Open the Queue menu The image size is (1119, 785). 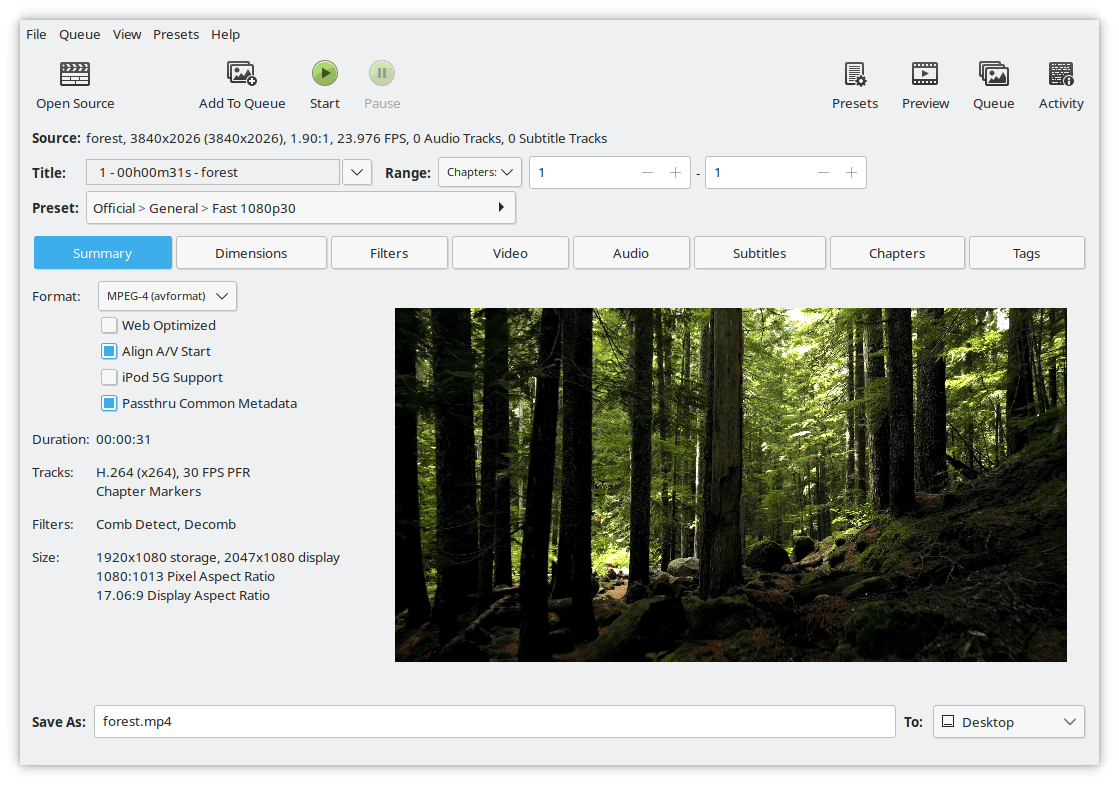coord(79,34)
